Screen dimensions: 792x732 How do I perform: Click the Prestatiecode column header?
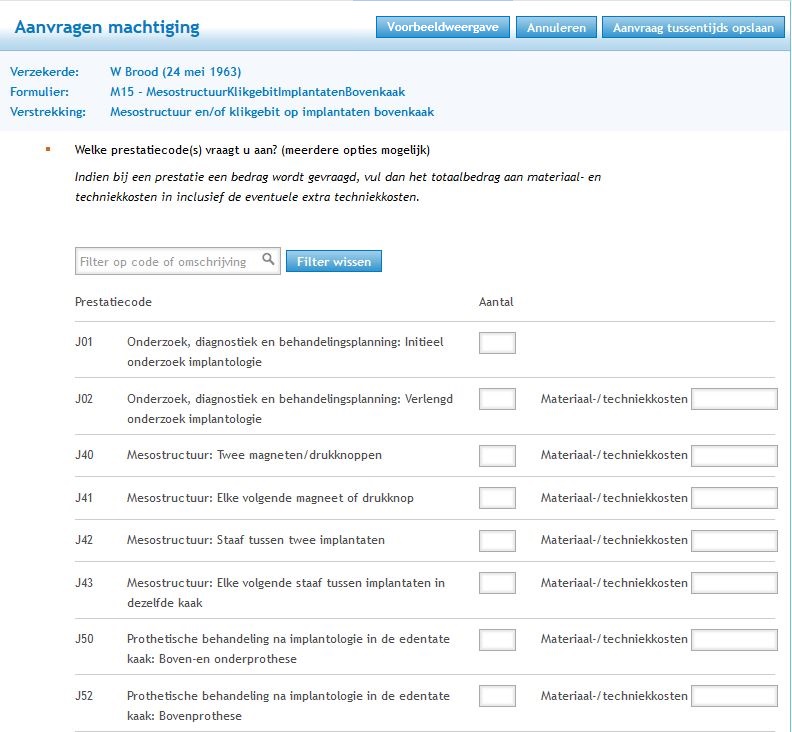pos(113,302)
